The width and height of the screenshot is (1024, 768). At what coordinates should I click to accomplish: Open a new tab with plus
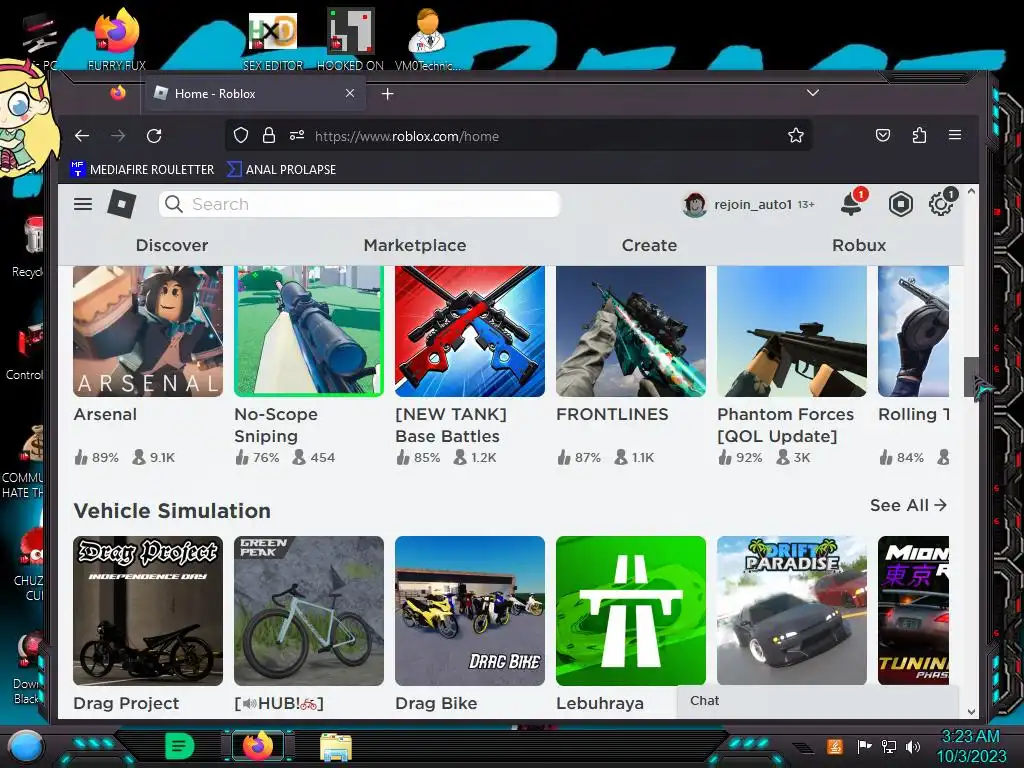coord(387,94)
